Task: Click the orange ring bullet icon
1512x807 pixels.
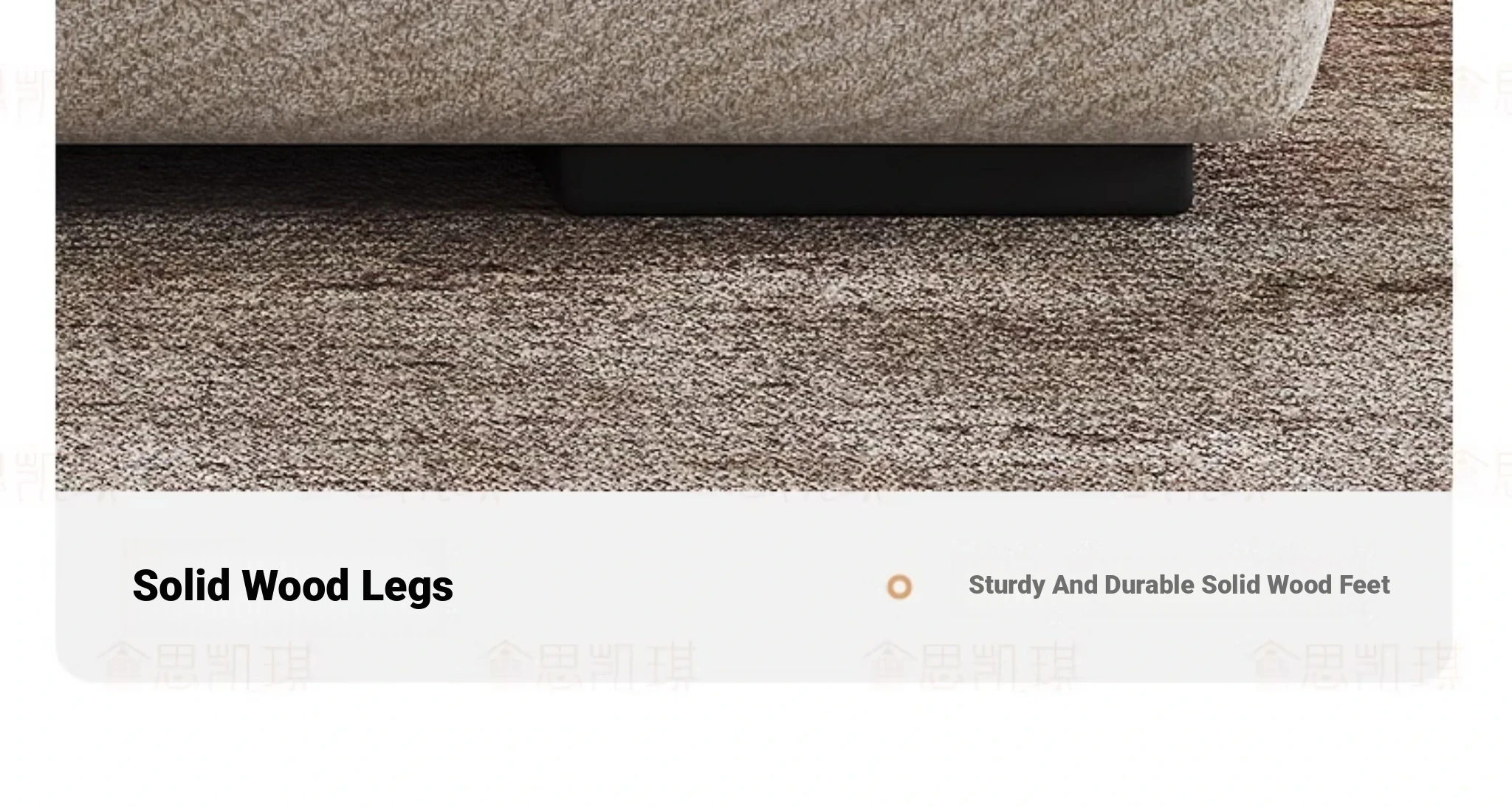Action: [x=899, y=587]
